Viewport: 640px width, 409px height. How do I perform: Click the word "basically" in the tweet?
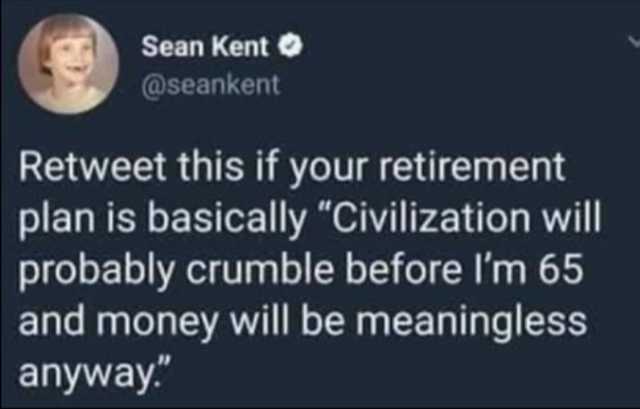(x=227, y=220)
